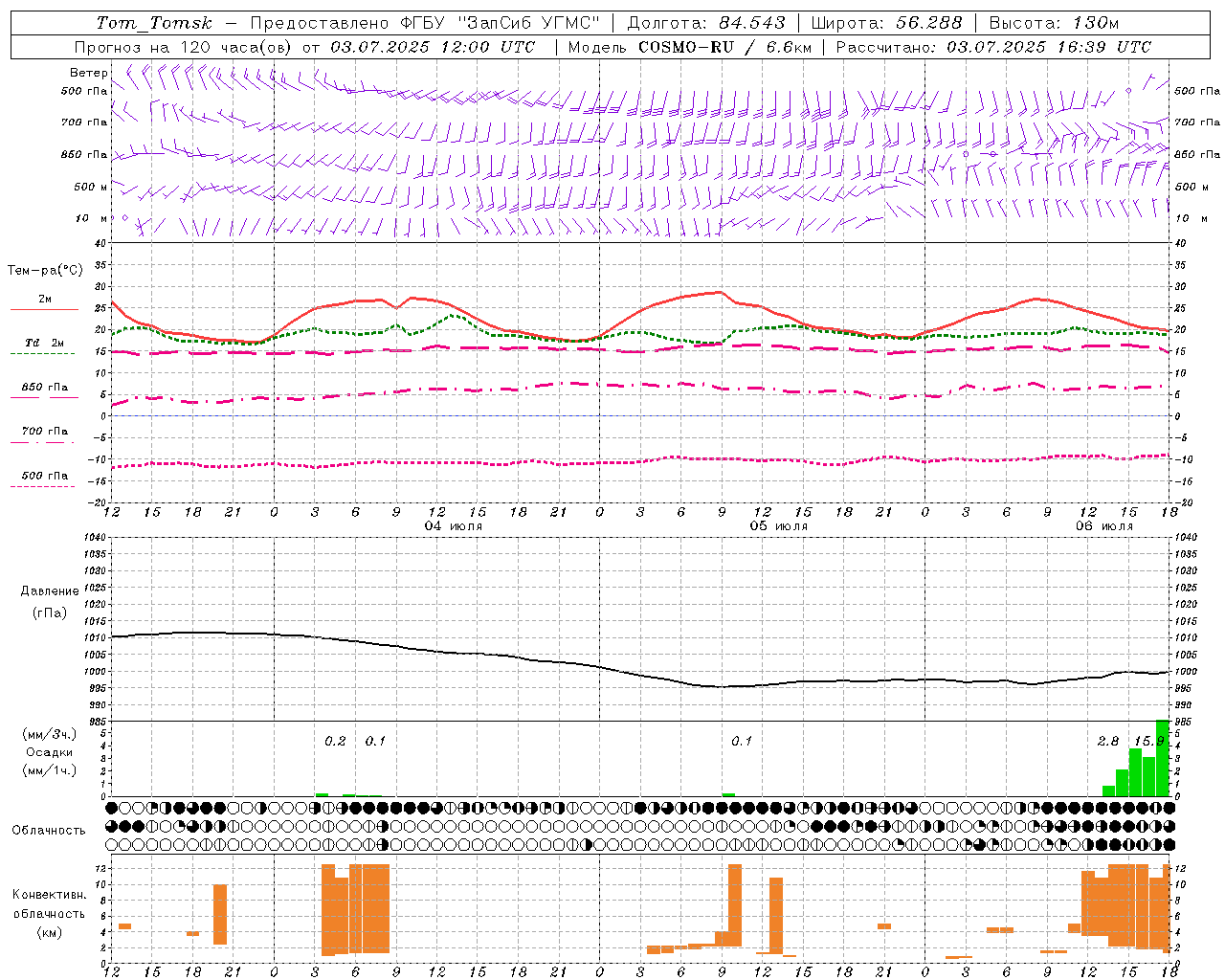This screenshot has height=980, width=1225.
Task: Click the "05 июля" date label
Action: pos(778,526)
